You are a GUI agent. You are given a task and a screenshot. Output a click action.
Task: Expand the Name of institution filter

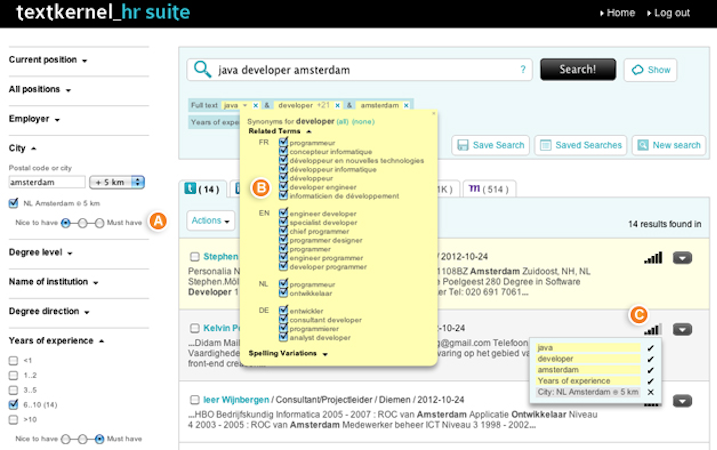(x=54, y=282)
